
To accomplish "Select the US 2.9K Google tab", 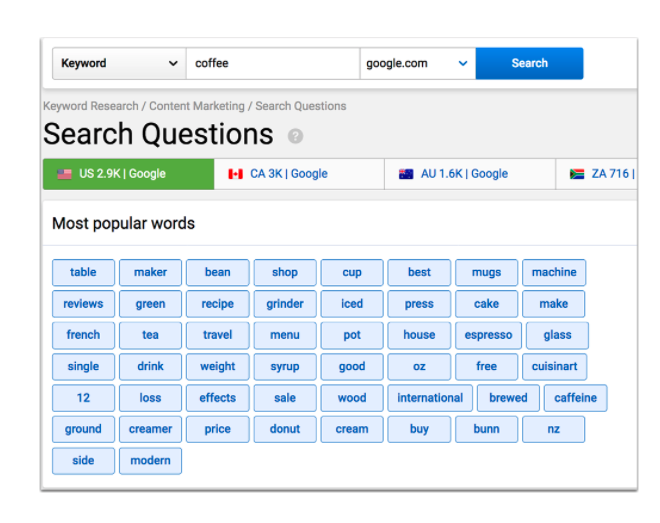I will click(128, 174).
